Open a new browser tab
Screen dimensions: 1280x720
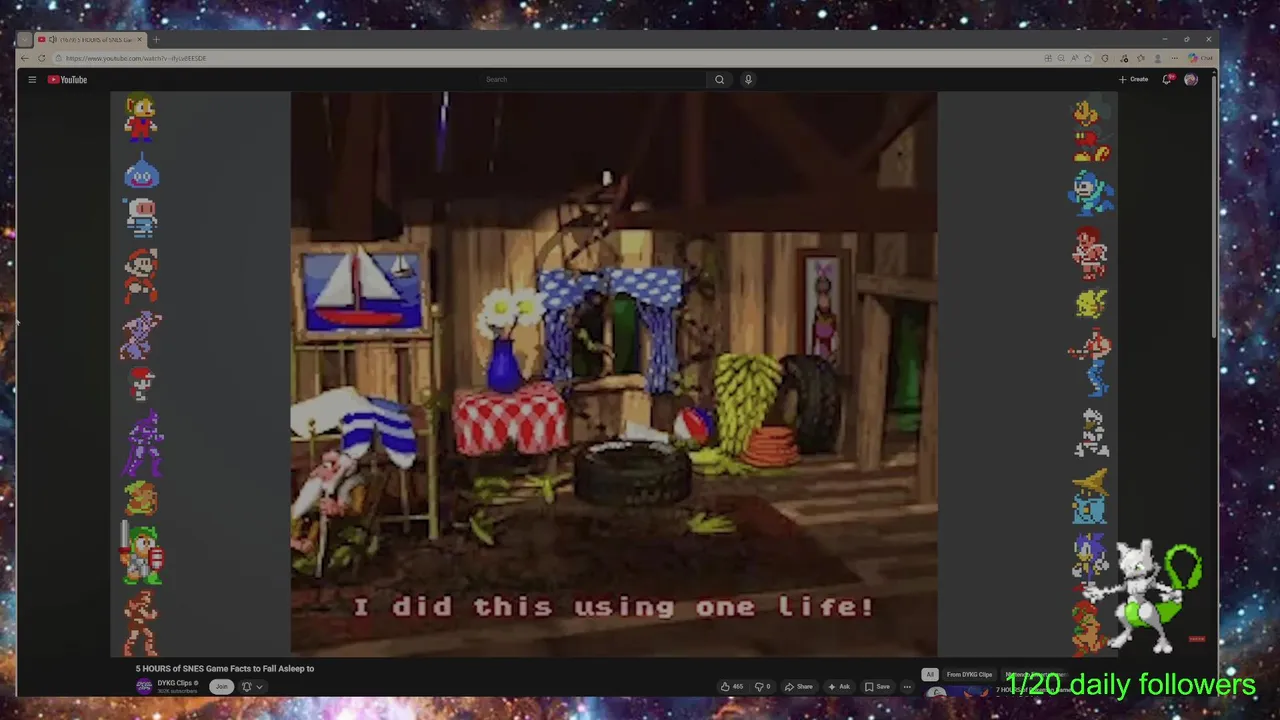click(156, 40)
